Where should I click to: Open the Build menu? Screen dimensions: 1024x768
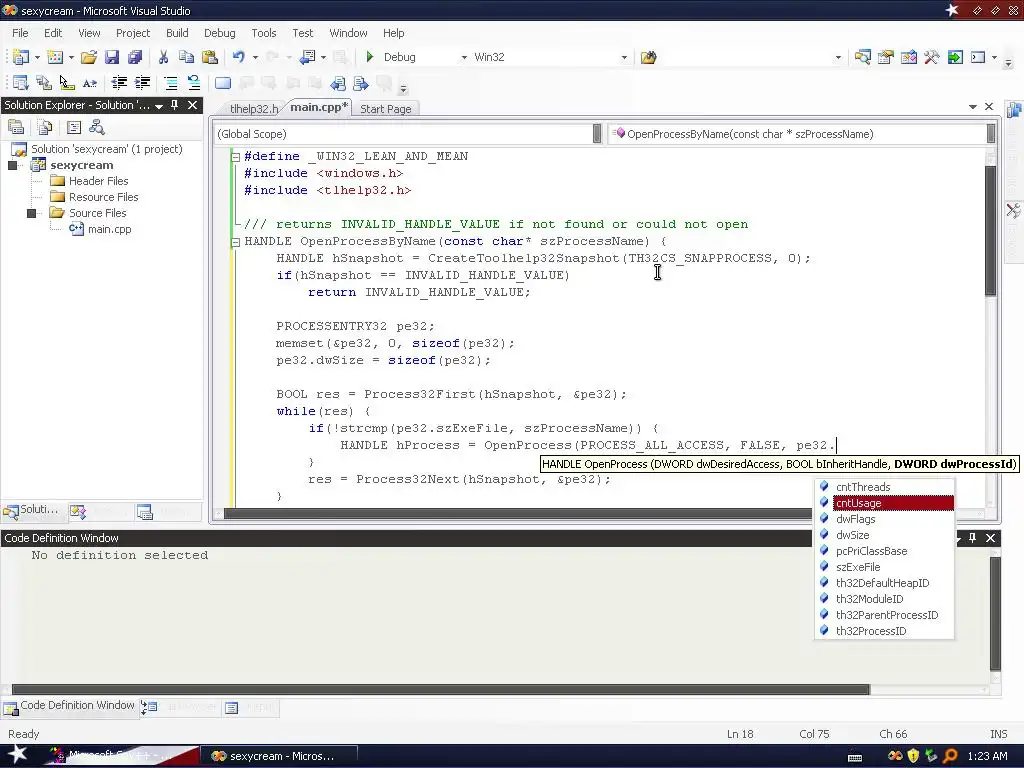coord(177,33)
